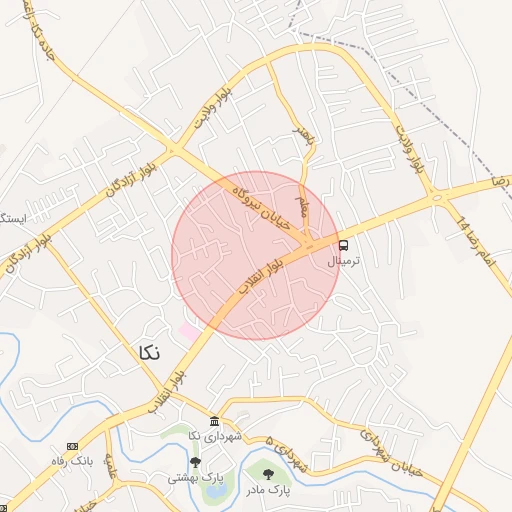
Task: Click the roundabout on بلوار ولایت east
Action: [437, 198]
